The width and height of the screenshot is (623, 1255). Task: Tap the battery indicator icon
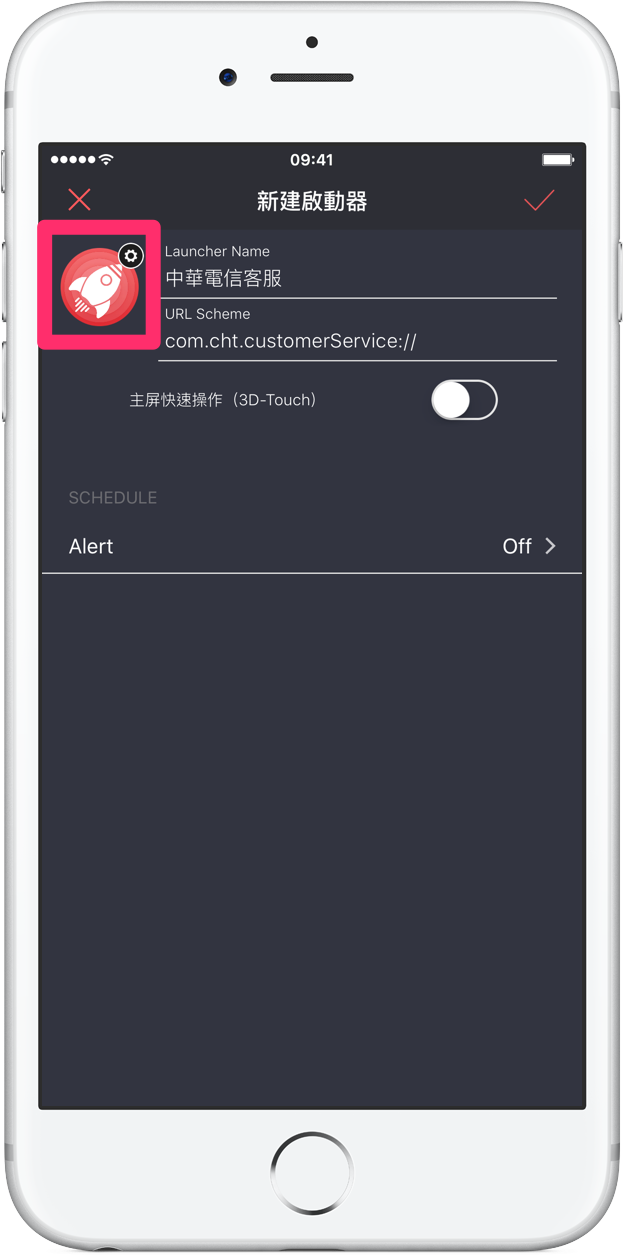(557, 160)
